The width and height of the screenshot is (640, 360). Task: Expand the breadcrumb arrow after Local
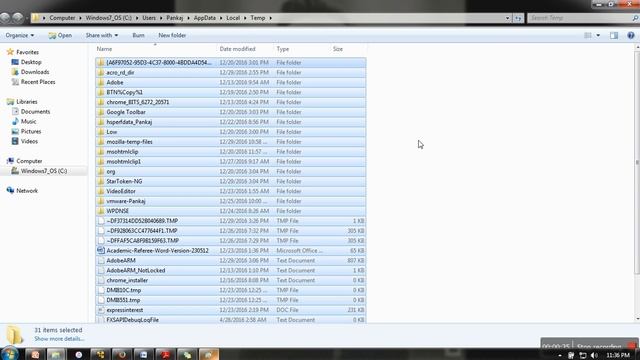(245, 18)
